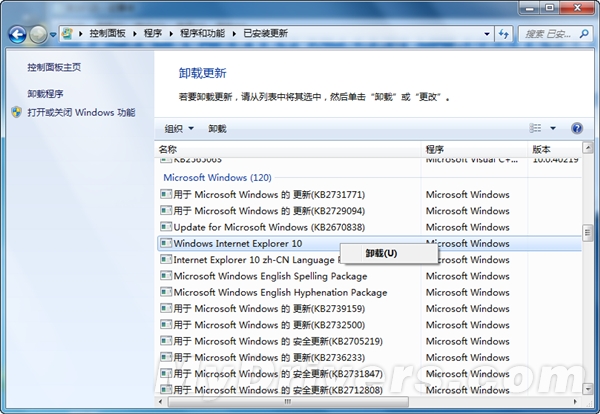Open dropdown arrow after 程序 breadcrumb
Image resolution: width=600 pixels, height=414 pixels.
[x=171, y=34]
